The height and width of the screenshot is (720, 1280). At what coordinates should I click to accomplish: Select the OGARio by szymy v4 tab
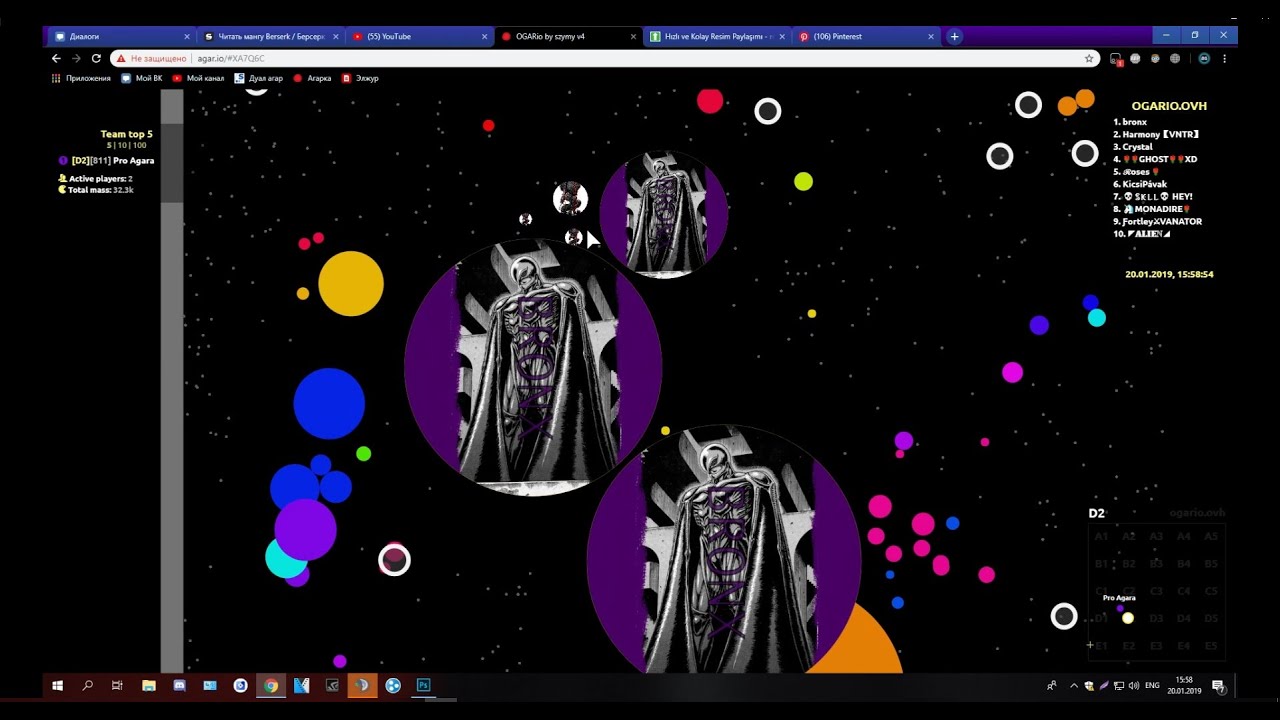point(568,36)
